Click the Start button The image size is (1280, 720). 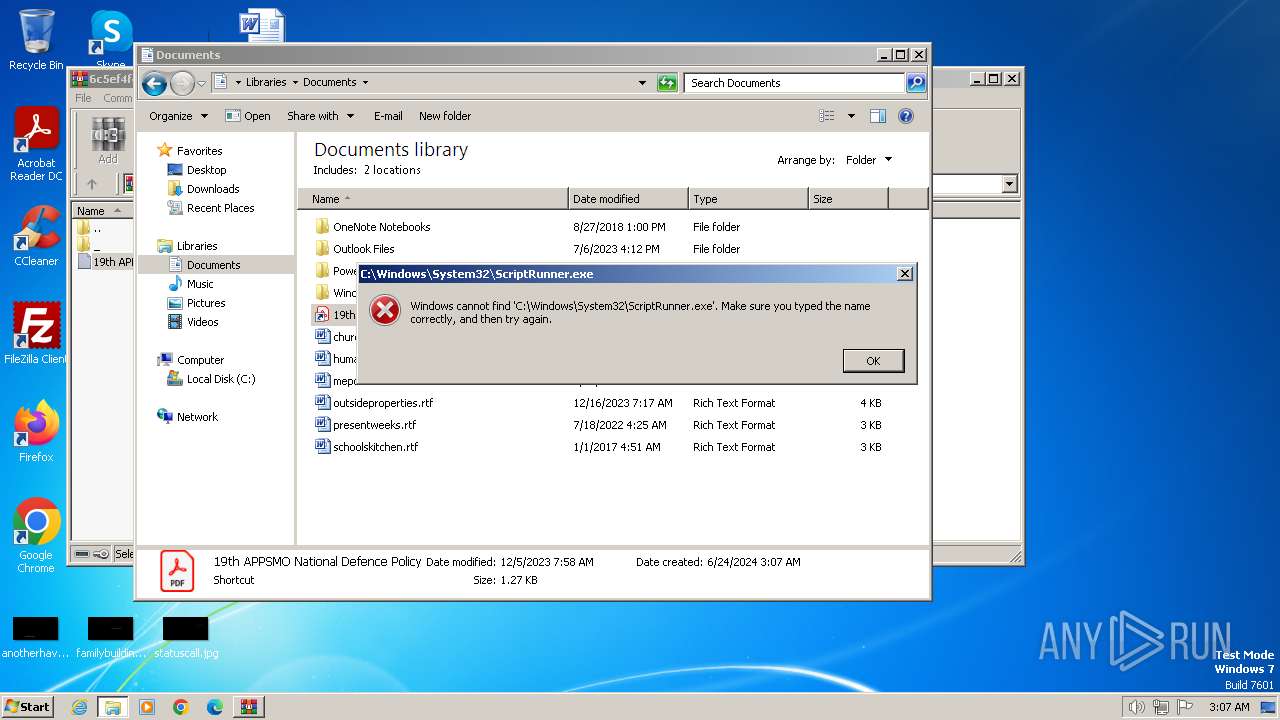click(27, 706)
